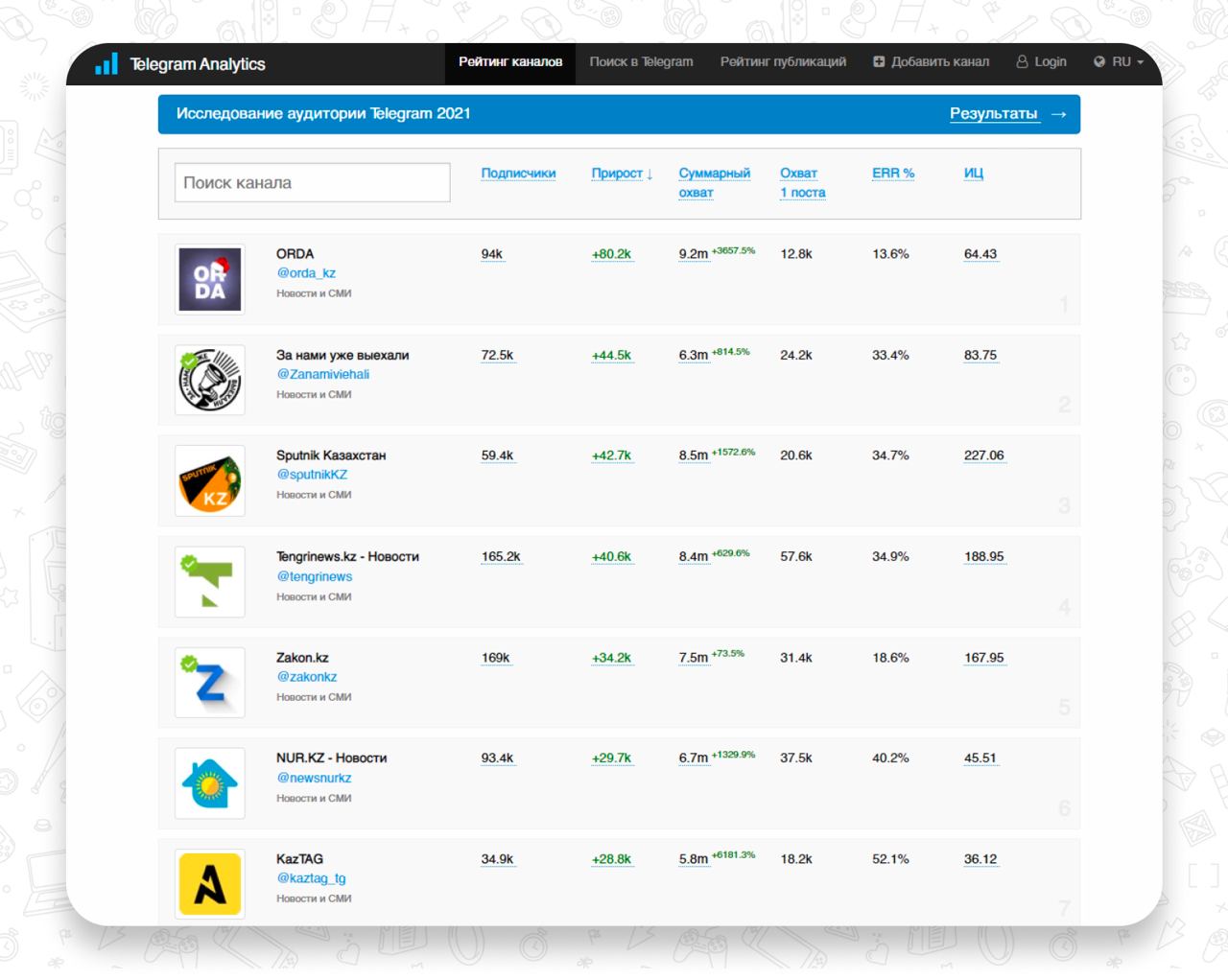Click ORDA subscribers value 94k

click(492, 254)
